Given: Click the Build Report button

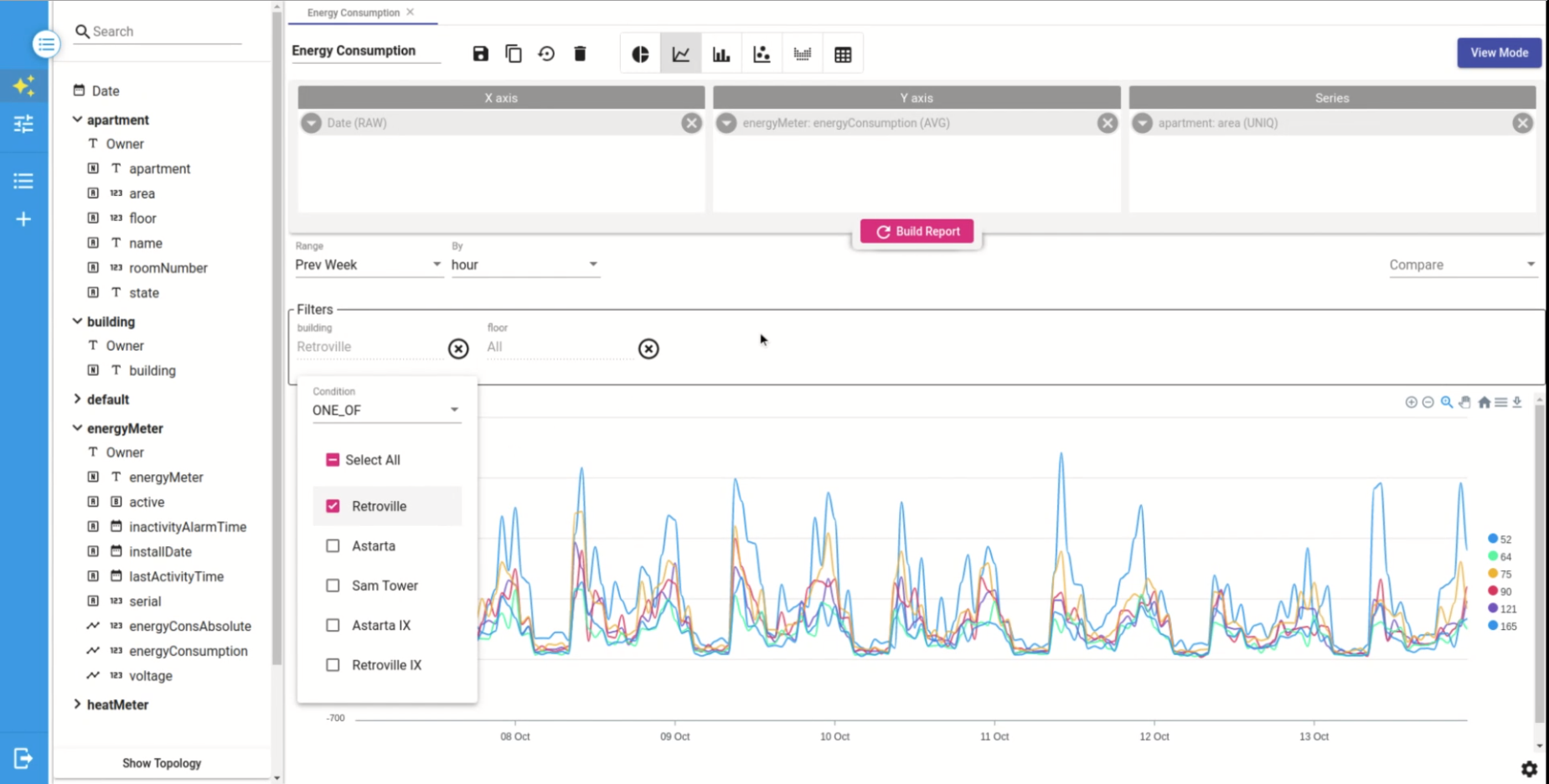Looking at the screenshot, I should point(916,231).
